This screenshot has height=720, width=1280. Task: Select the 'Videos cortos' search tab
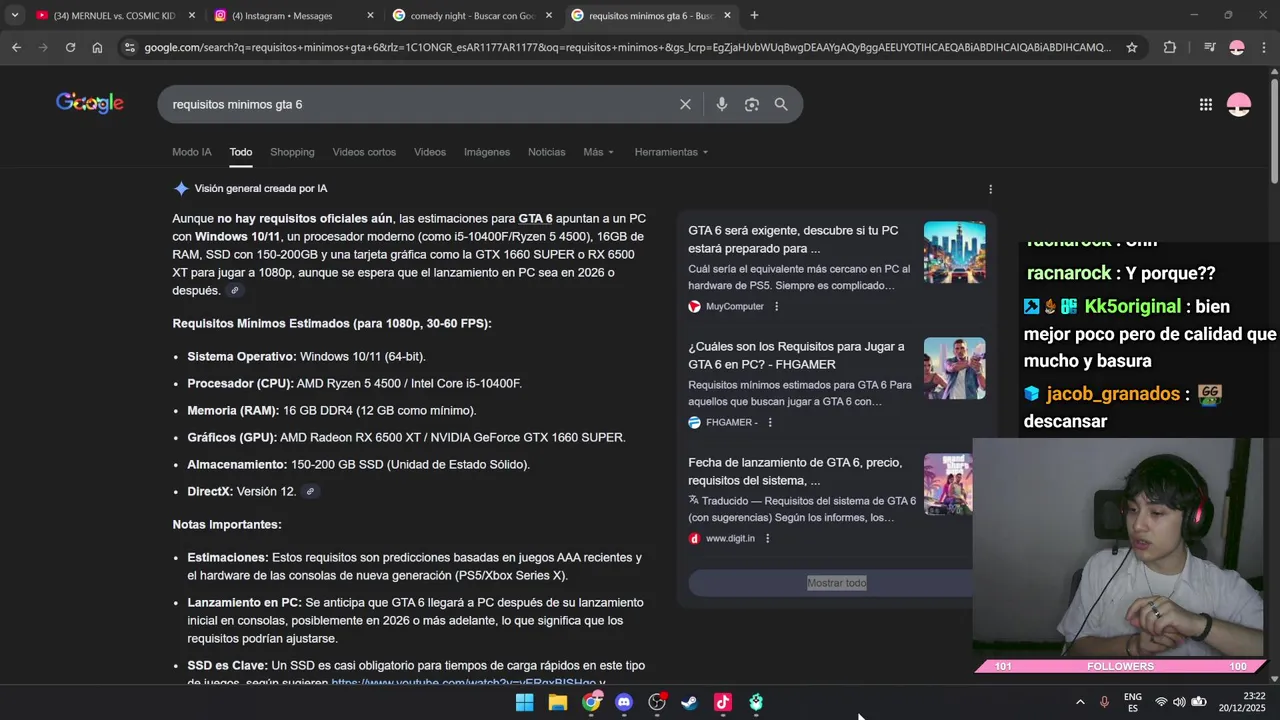click(x=364, y=152)
